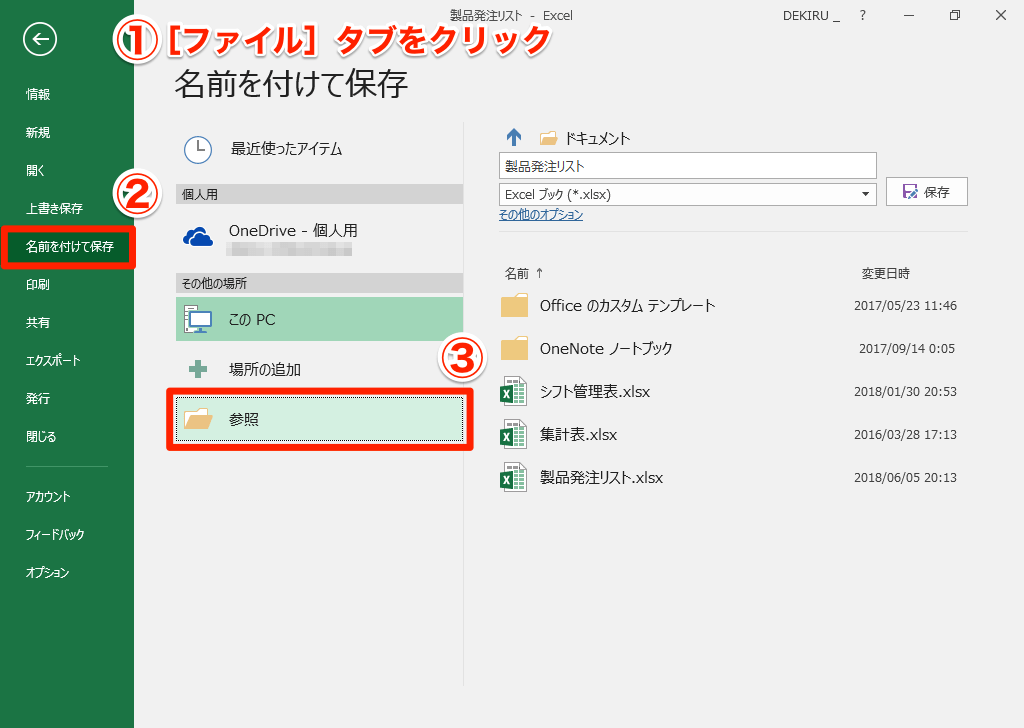The image size is (1024, 728).
Task: Select the OneDrive cloud icon
Action: click(198, 238)
